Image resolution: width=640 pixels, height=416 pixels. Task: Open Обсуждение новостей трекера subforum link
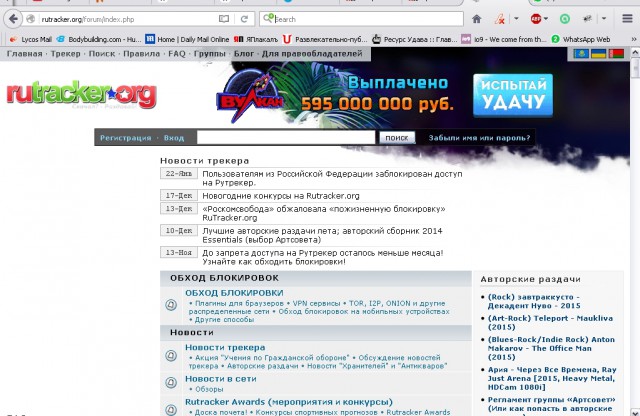[314, 362]
